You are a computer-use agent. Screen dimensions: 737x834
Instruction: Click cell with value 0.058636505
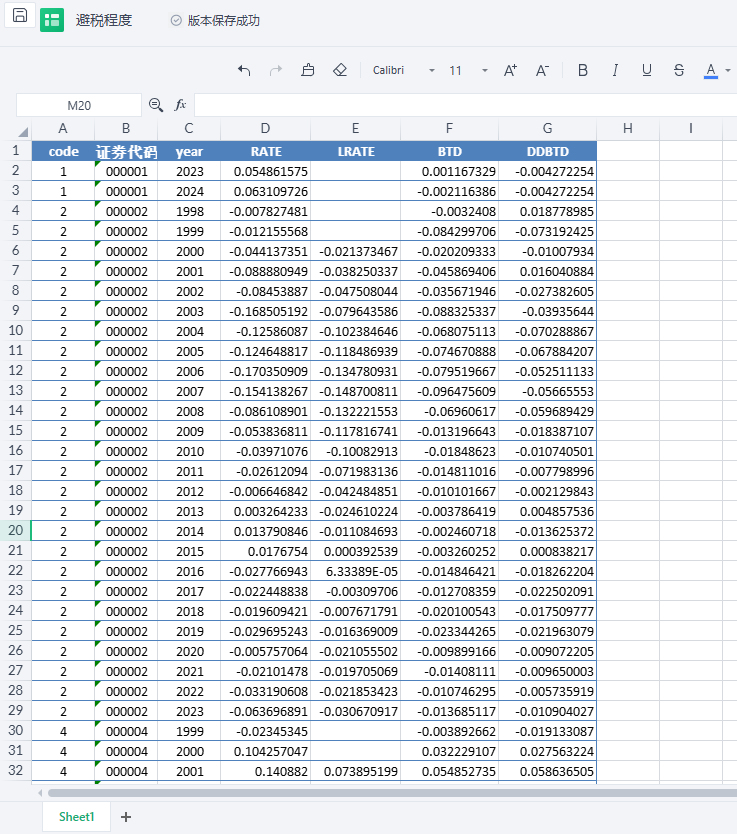[x=548, y=771]
